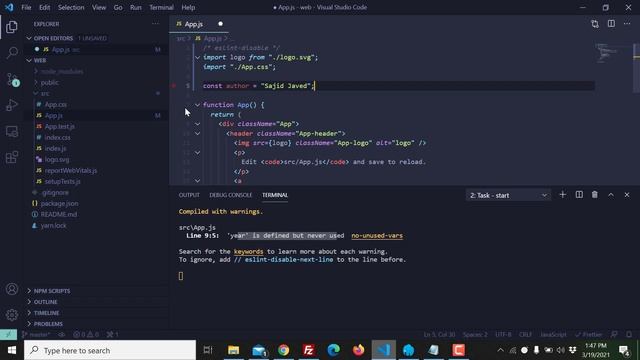
Task: Close the terminal panel
Action: pos(627,195)
